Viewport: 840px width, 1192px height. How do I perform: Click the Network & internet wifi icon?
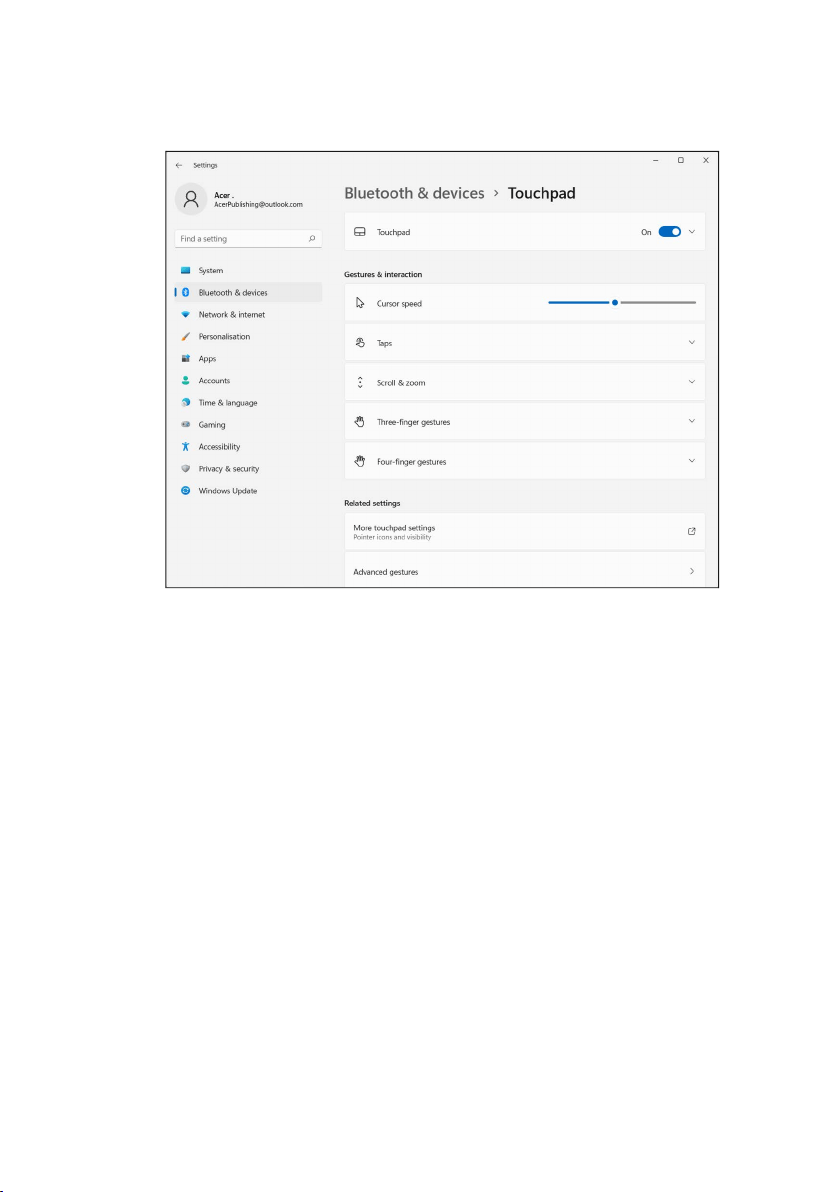(185, 314)
